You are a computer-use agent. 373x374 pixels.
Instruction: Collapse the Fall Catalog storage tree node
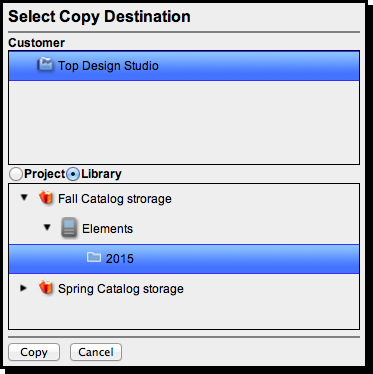pos(24,198)
